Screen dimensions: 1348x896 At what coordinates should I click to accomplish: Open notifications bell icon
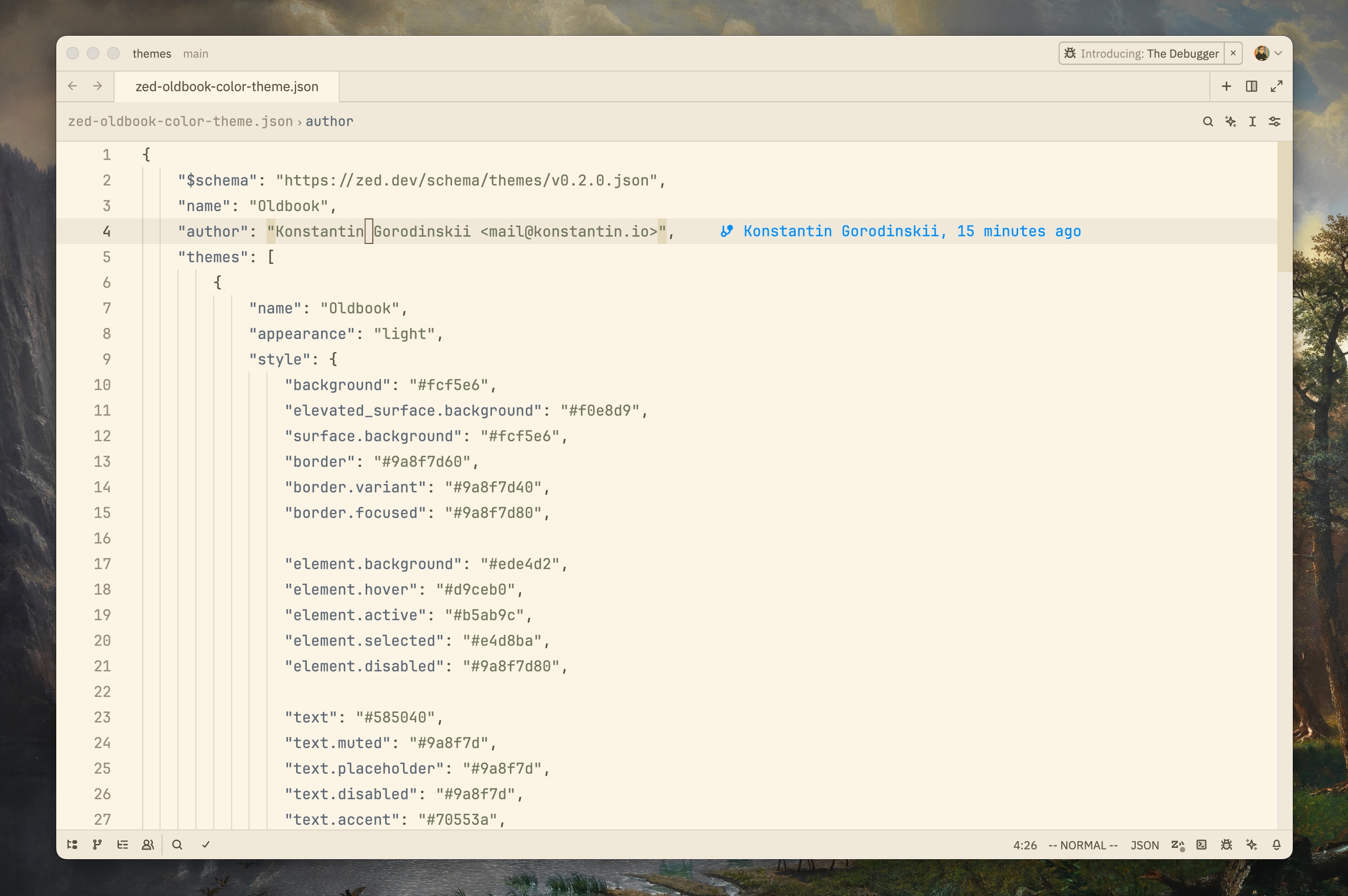coord(1276,844)
